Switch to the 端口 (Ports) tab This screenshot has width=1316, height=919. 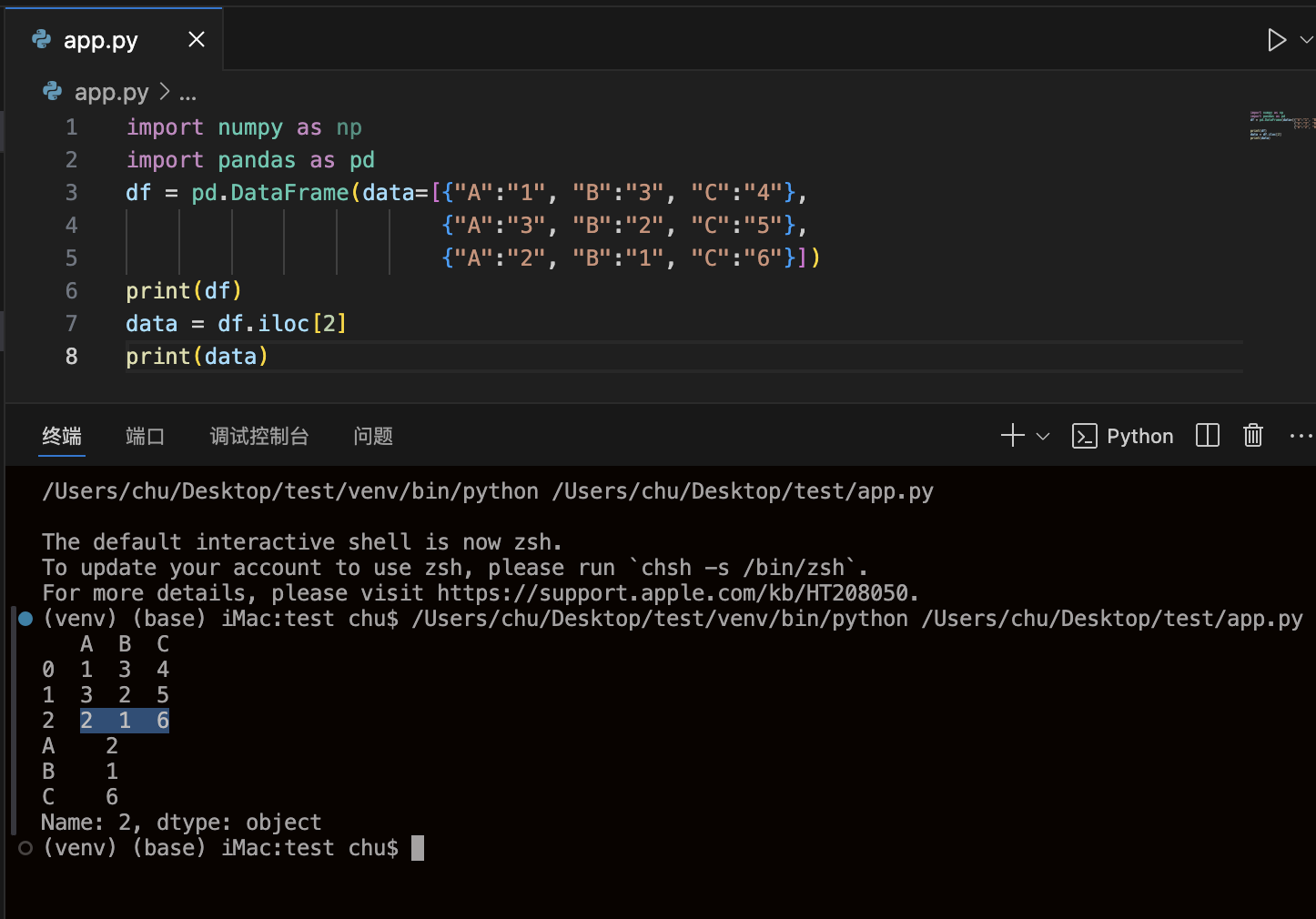(x=145, y=437)
